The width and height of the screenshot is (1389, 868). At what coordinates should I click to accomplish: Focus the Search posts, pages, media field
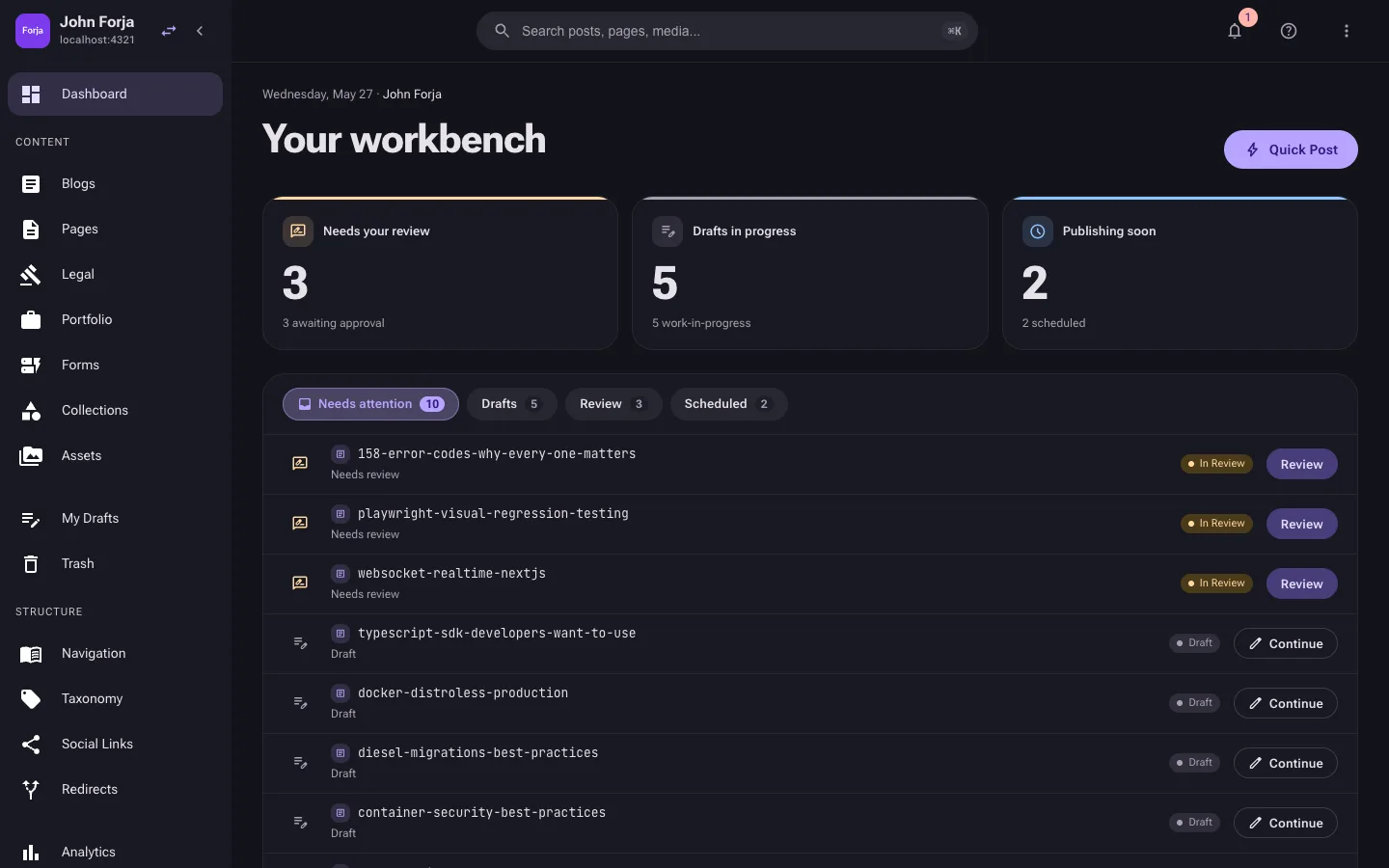point(727,31)
